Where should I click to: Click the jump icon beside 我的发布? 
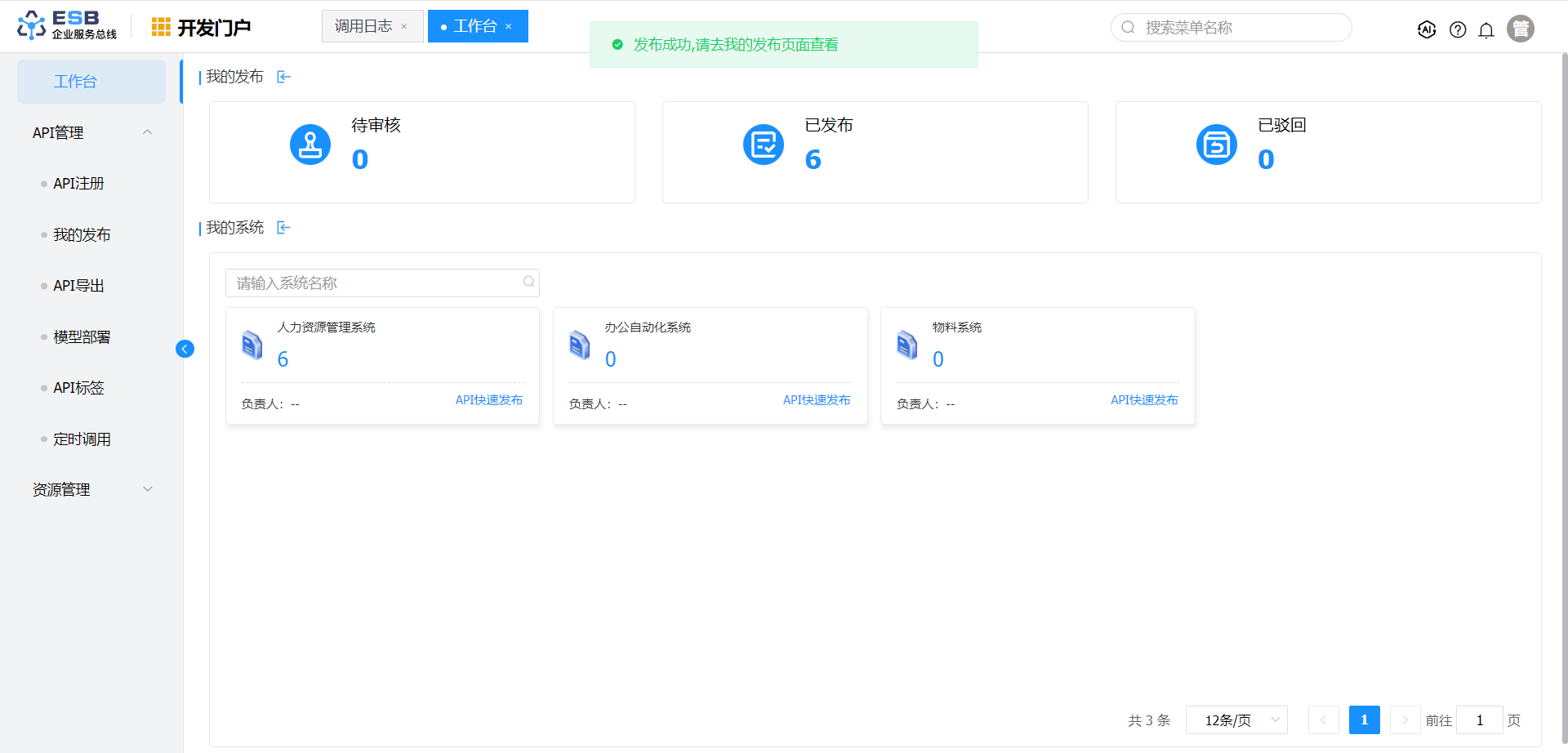[x=283, y=77]
